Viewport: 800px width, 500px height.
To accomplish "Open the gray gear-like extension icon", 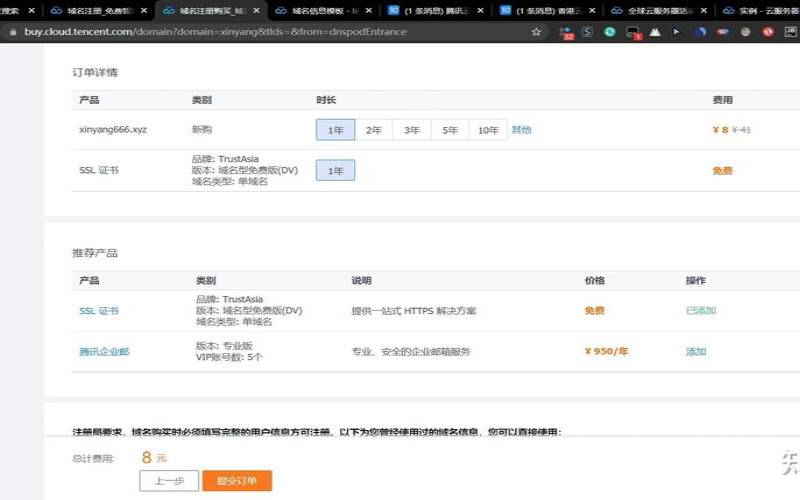I will coord(745,32).
